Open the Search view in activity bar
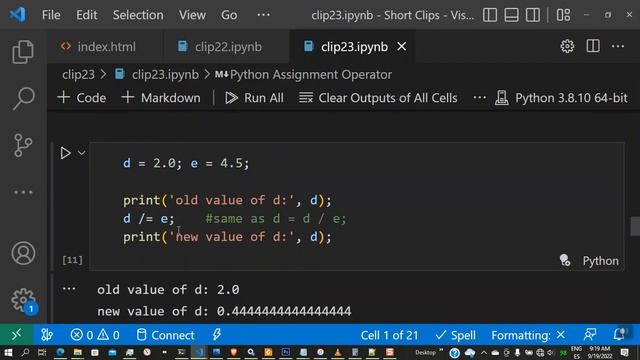This screenshot has height=360, width=640. point(23,98)
